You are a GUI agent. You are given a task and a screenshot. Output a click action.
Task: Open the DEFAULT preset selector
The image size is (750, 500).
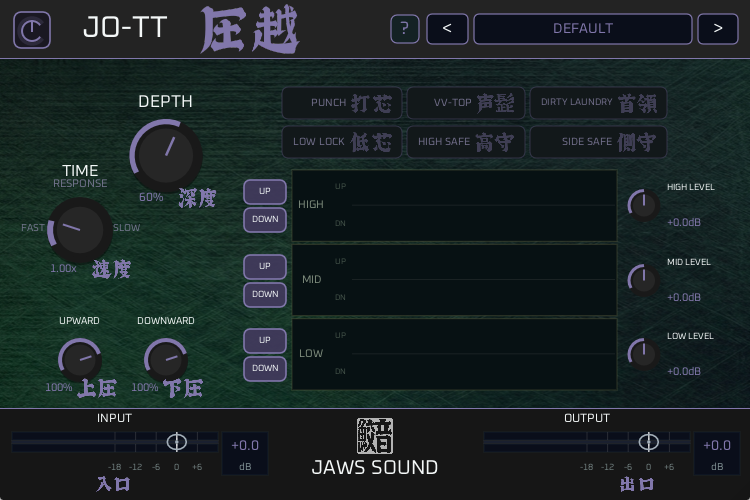pyautogui.click(x=583, y=29)
